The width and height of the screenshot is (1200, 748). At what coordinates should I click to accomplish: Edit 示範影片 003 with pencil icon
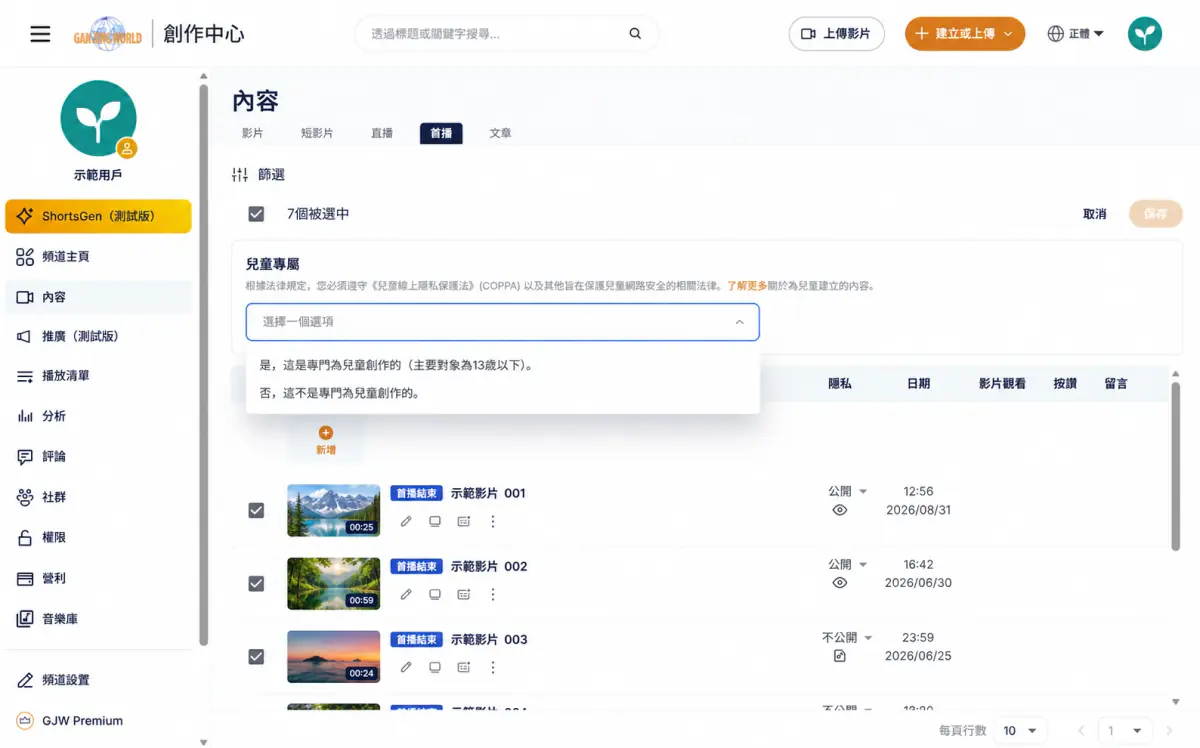pyautogui.click(x=406, y=667)
